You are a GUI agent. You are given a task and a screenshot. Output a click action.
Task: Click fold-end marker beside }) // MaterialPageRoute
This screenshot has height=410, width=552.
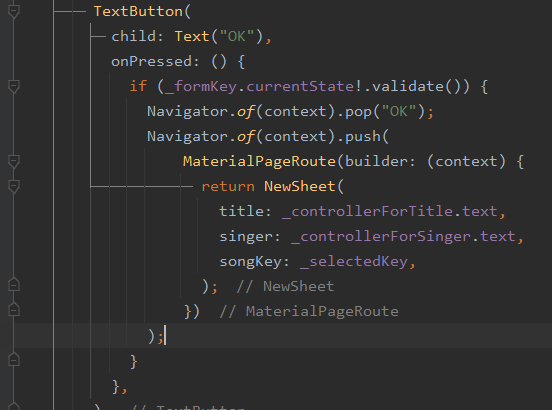pyautogui.click(x=14, y=309)
